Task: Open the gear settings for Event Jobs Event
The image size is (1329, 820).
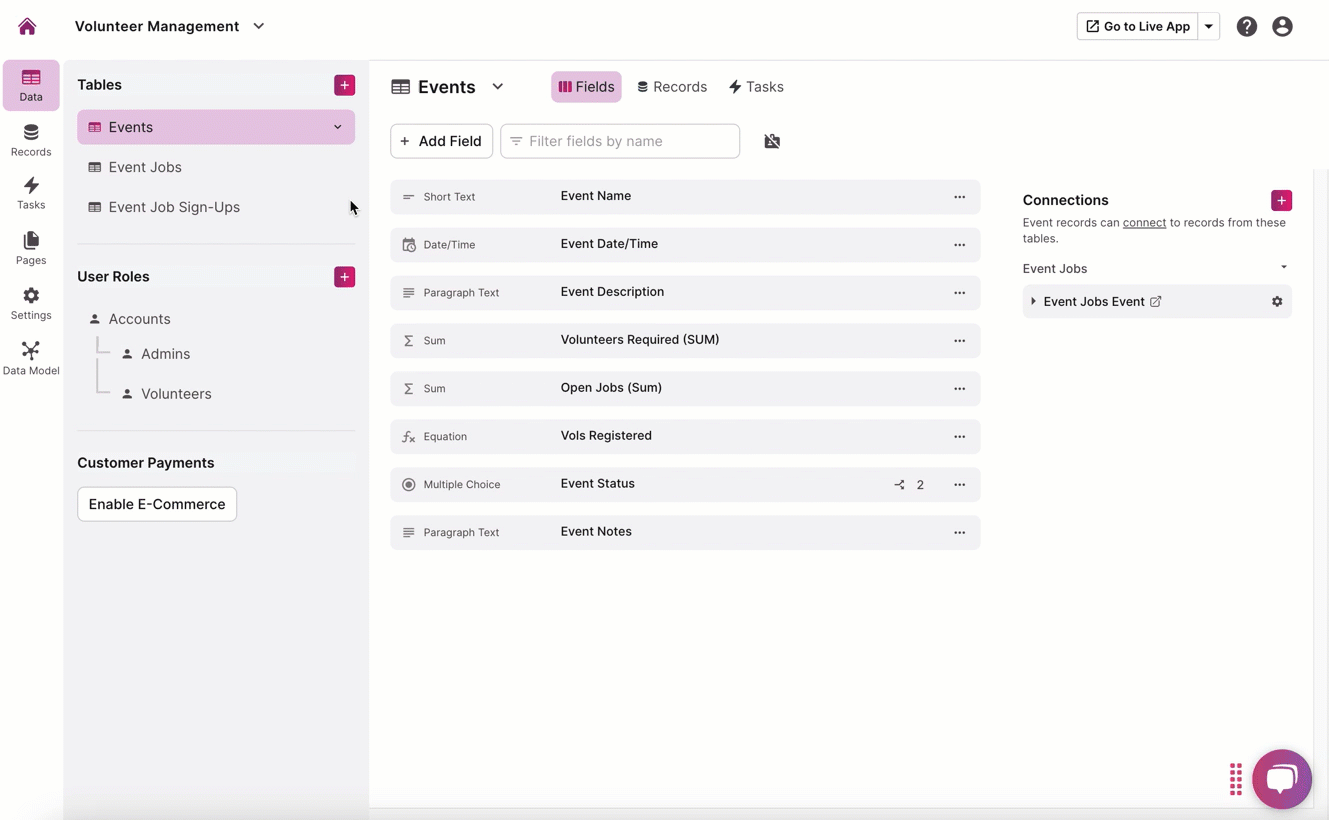Action: click(1277, 302)
